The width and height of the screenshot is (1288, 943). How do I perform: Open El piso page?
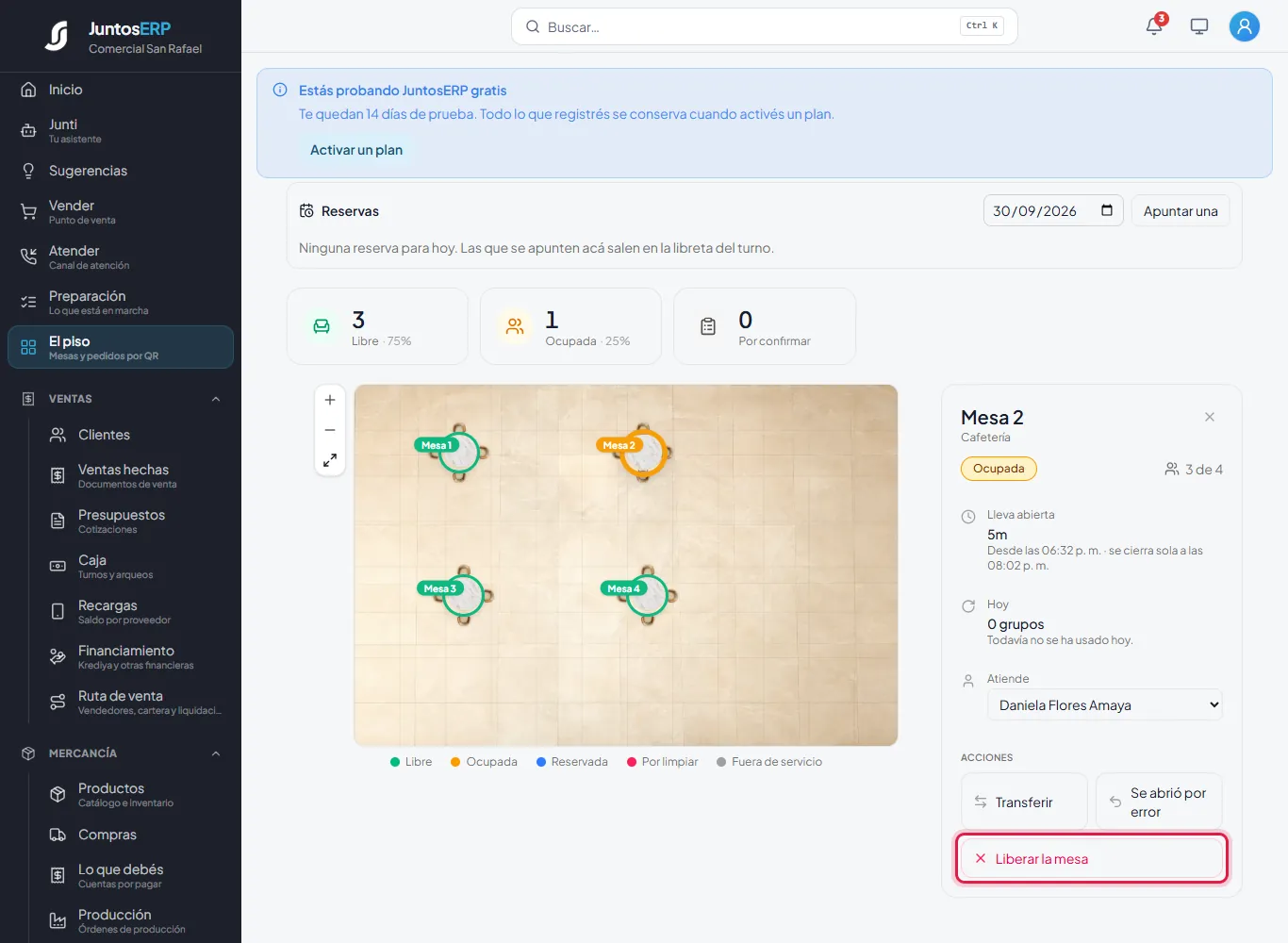pos(121,347)
